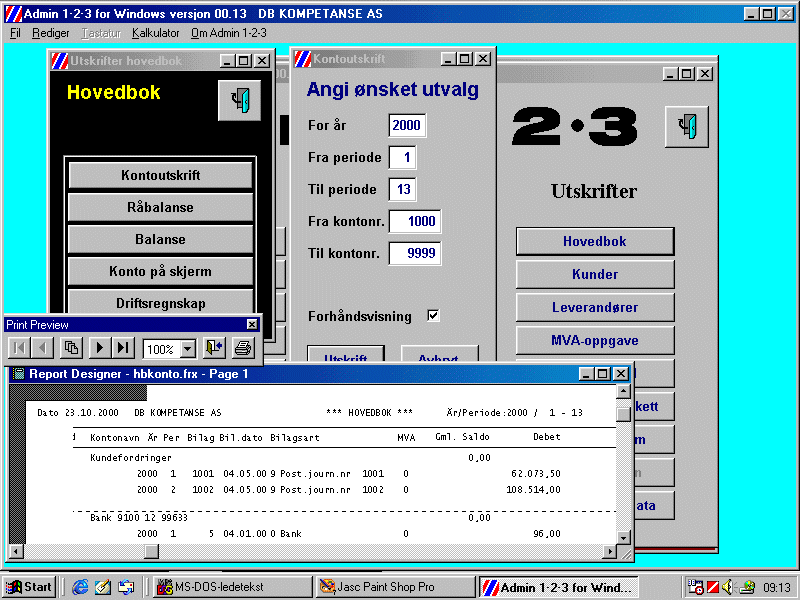
Task: Click the horizontal scroll right arrow in report
Action: pyautogui.click(x=609, y=552)
